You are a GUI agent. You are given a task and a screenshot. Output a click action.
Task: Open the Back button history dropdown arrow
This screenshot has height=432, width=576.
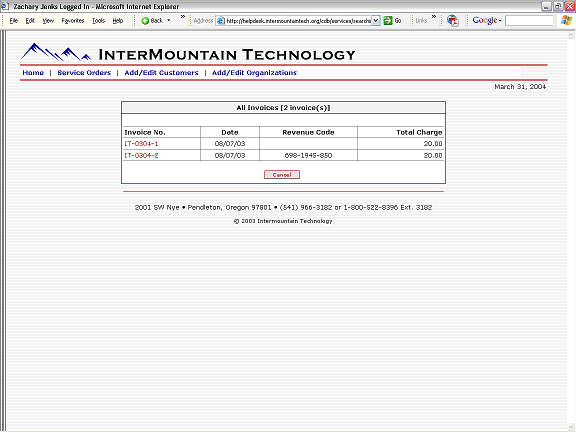pos(169,21)
